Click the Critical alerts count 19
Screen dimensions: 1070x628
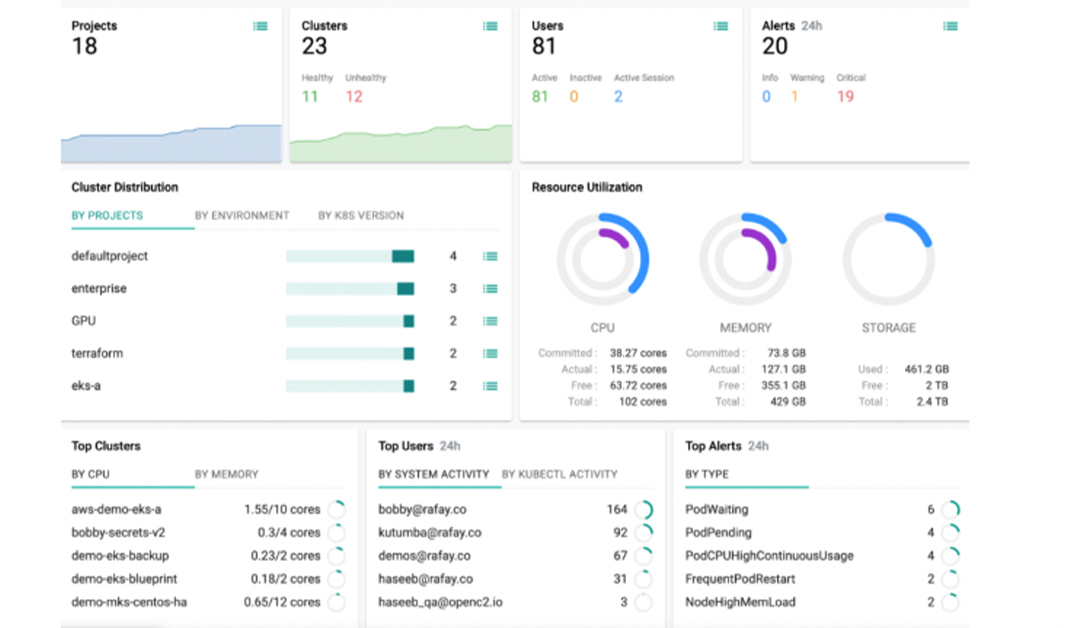[x=845, y=97]
